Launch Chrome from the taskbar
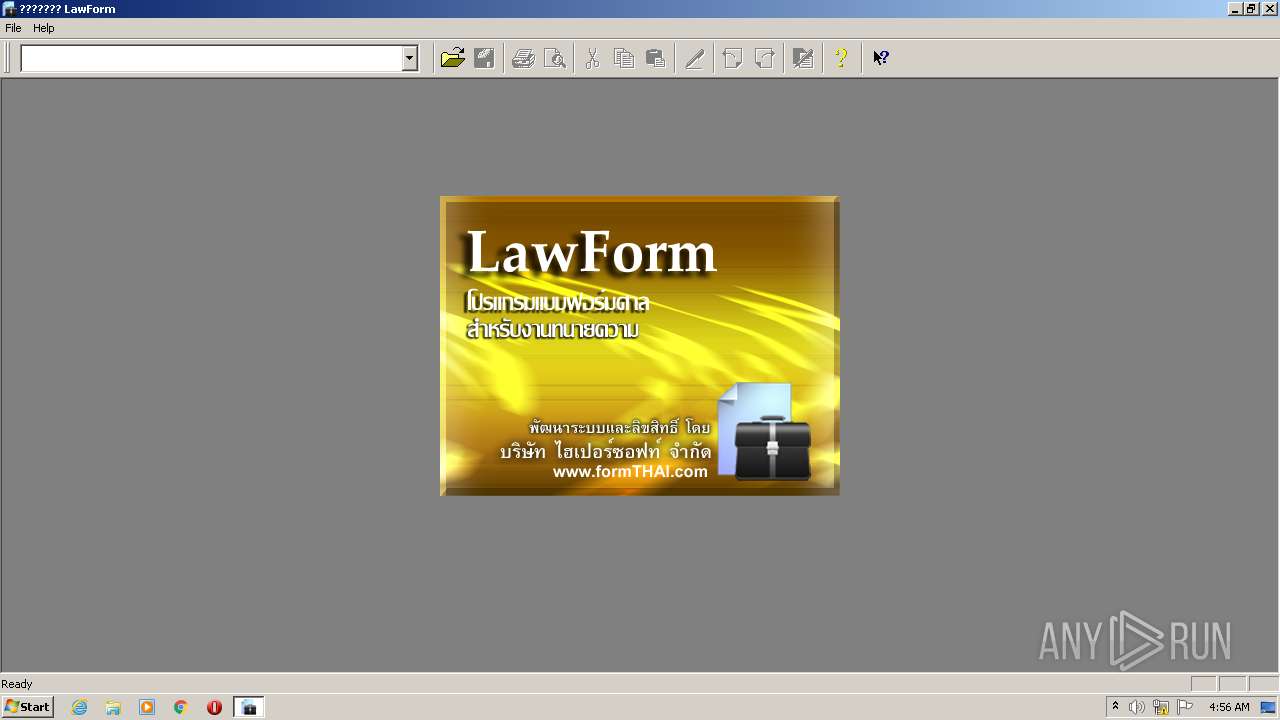Image resolution: width=1280 pixels, height=720 pixels. (x=181, y=707)
